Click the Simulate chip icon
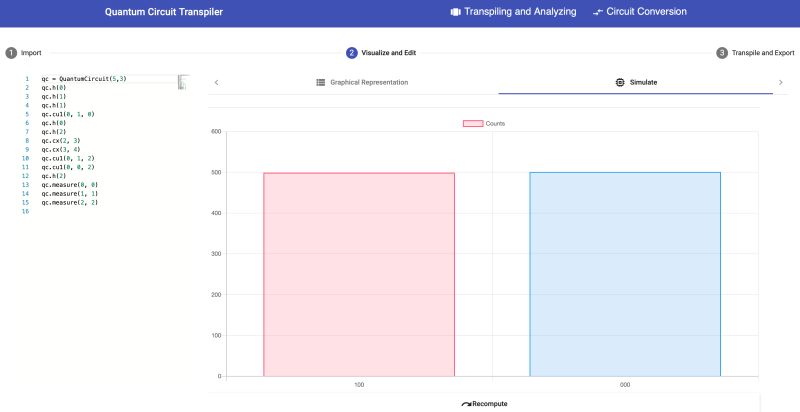The image size is (800, 412). (x=620, y=82)
